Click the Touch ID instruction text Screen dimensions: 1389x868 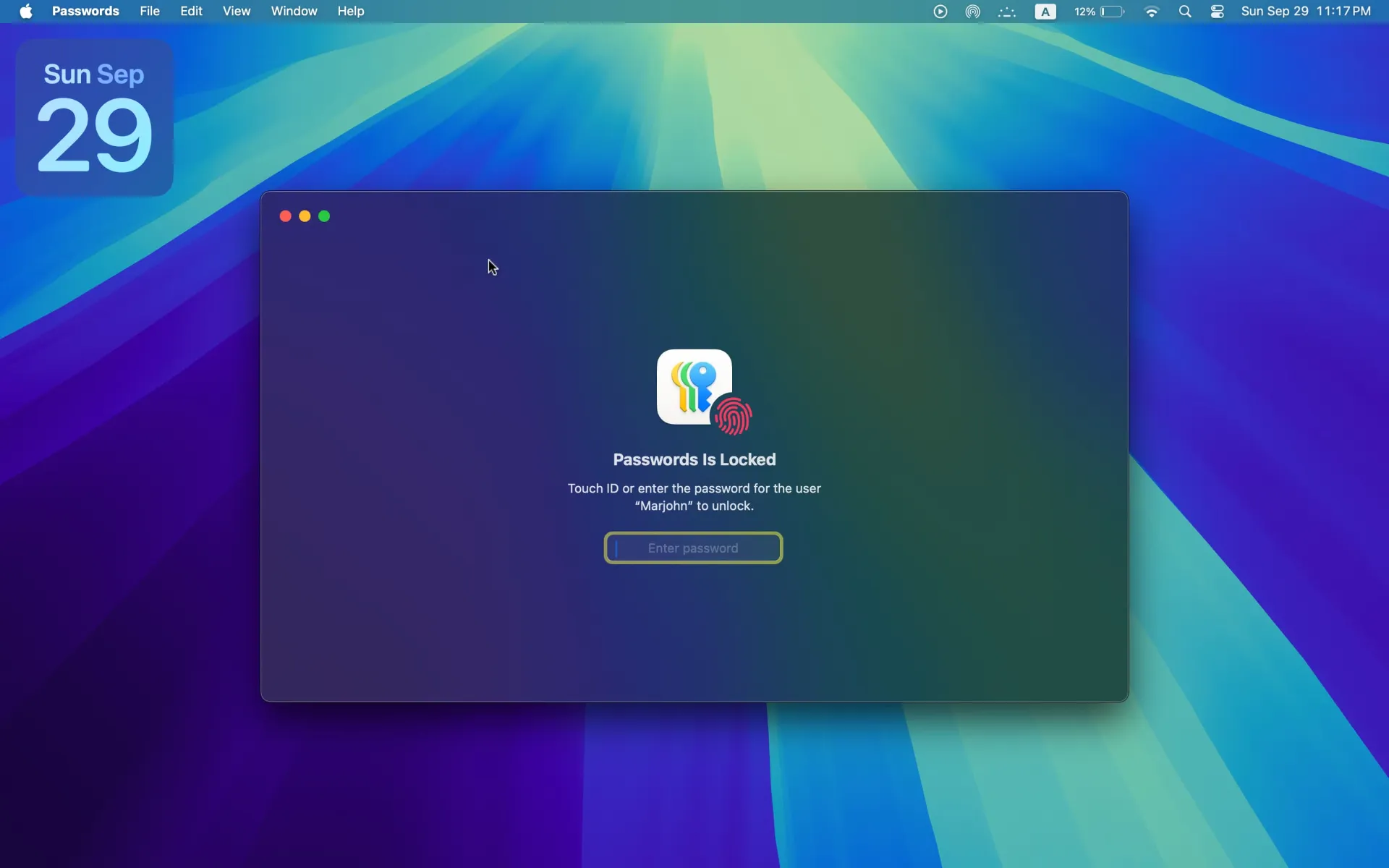point(694,497)
